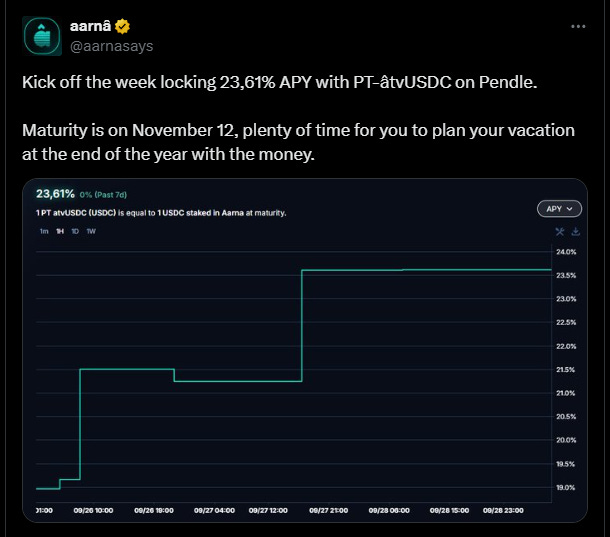The image size is (610, 537).
Task: Click the 09/28 15:00 x-axis label
Action: pos(449,510)
